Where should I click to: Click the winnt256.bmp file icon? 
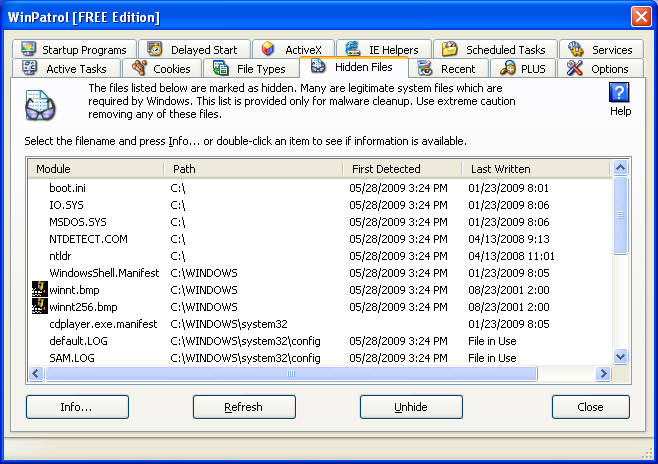click(x=40, y=307)
